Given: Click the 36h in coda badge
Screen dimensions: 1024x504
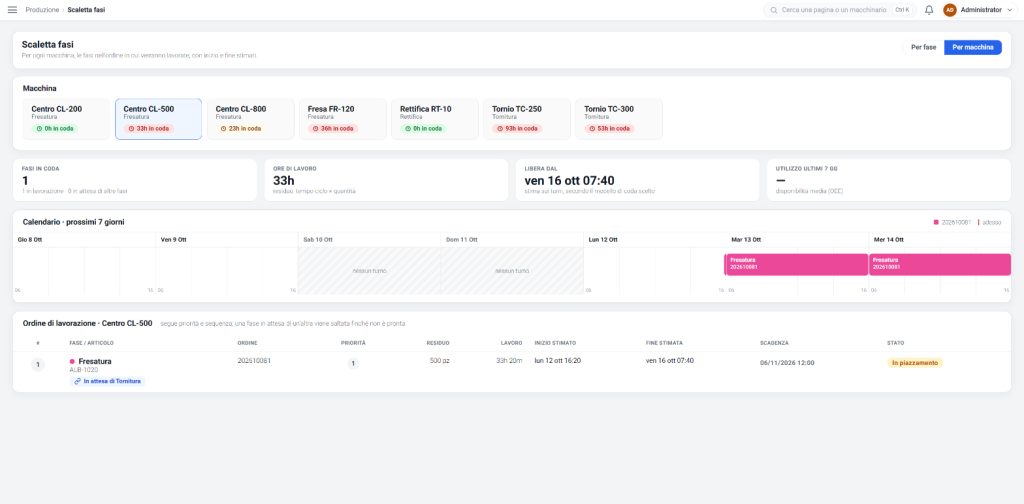Looking at the screenshot, I should (x=333, y=129).
